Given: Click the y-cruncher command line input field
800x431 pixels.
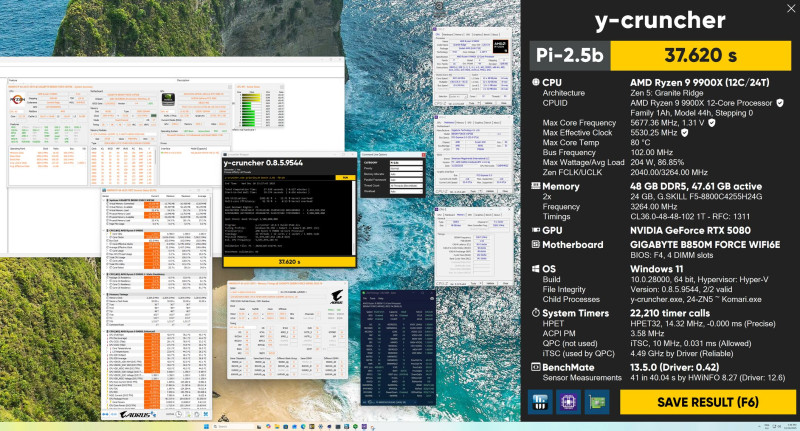Looking at the screenshot, I should tap(279, 178).
